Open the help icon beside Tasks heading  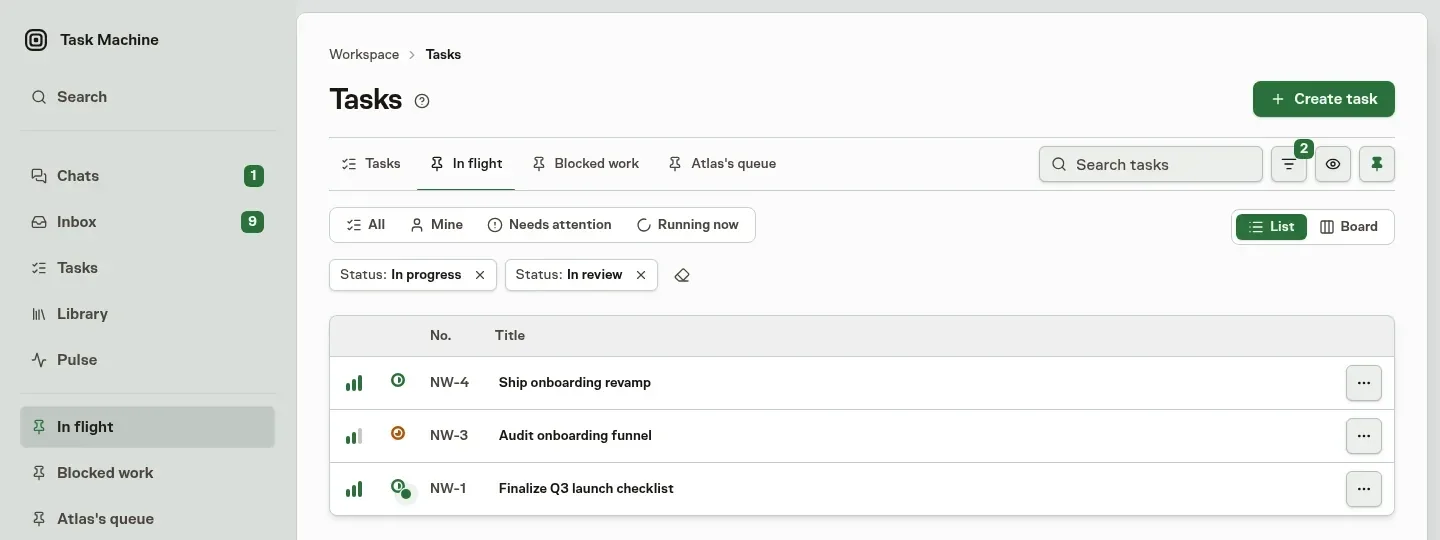click(x=422, y=101)
